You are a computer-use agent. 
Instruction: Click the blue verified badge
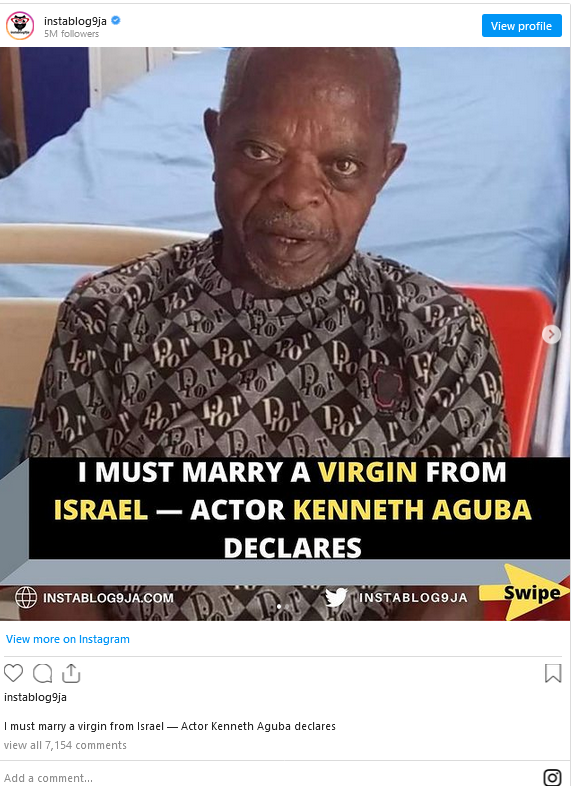[116, 21]
